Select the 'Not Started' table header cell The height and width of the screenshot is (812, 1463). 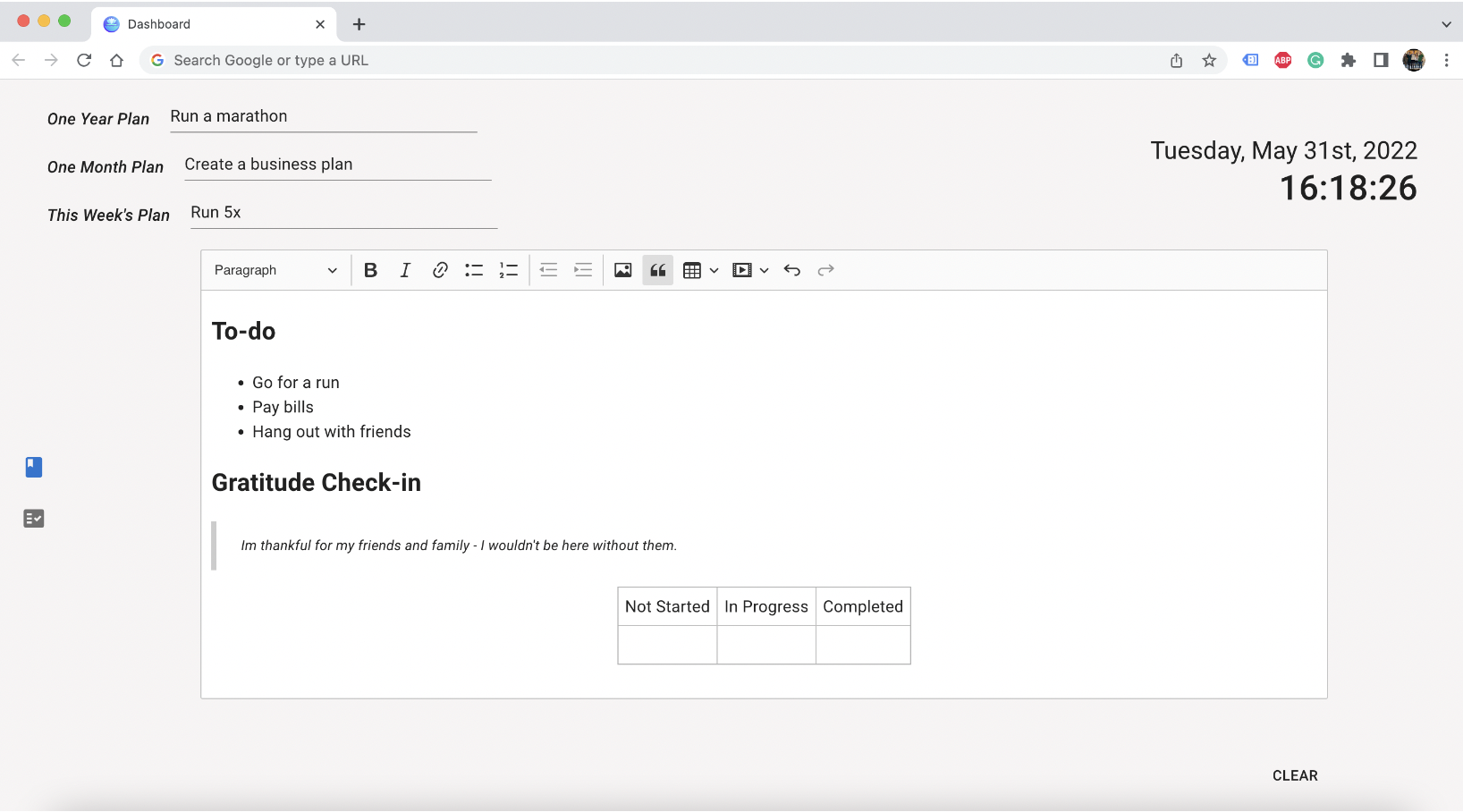click(667, 606)
